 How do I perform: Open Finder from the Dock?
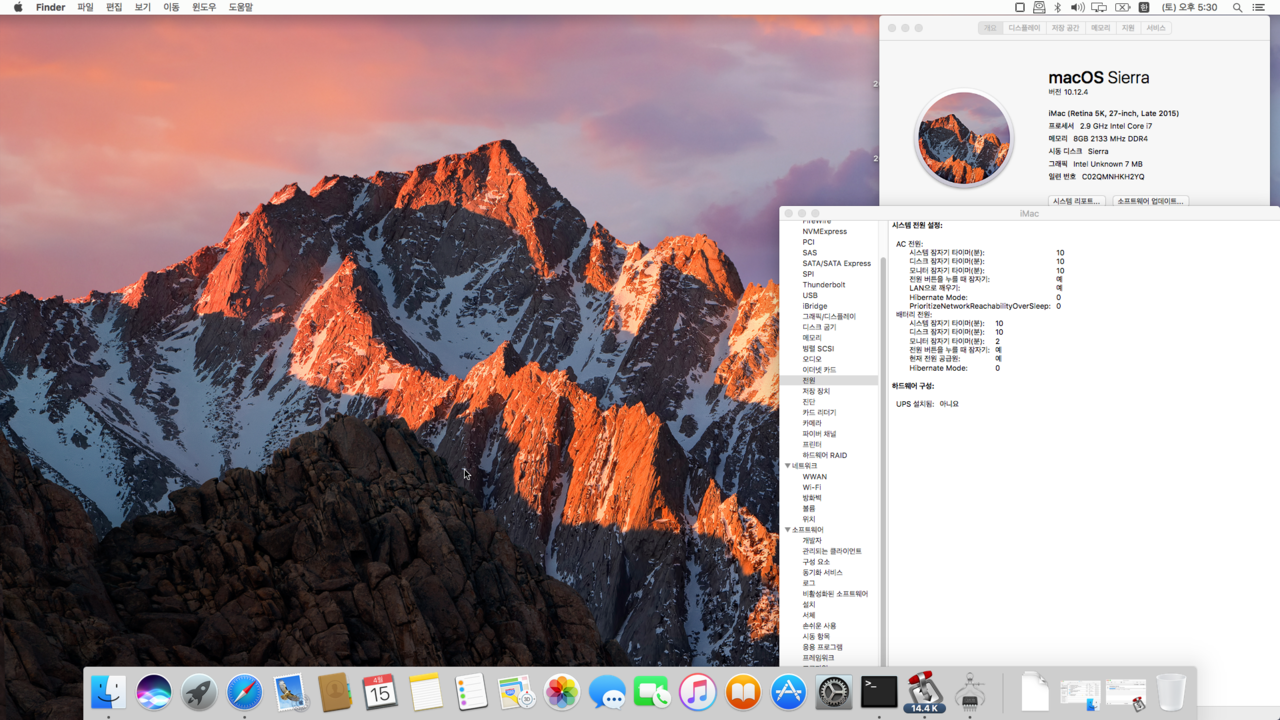coord(108,692)
